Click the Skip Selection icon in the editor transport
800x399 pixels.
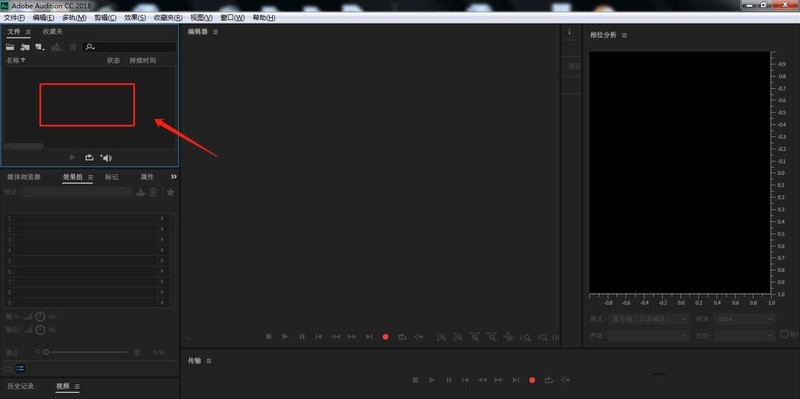click(x=419, y=337)
